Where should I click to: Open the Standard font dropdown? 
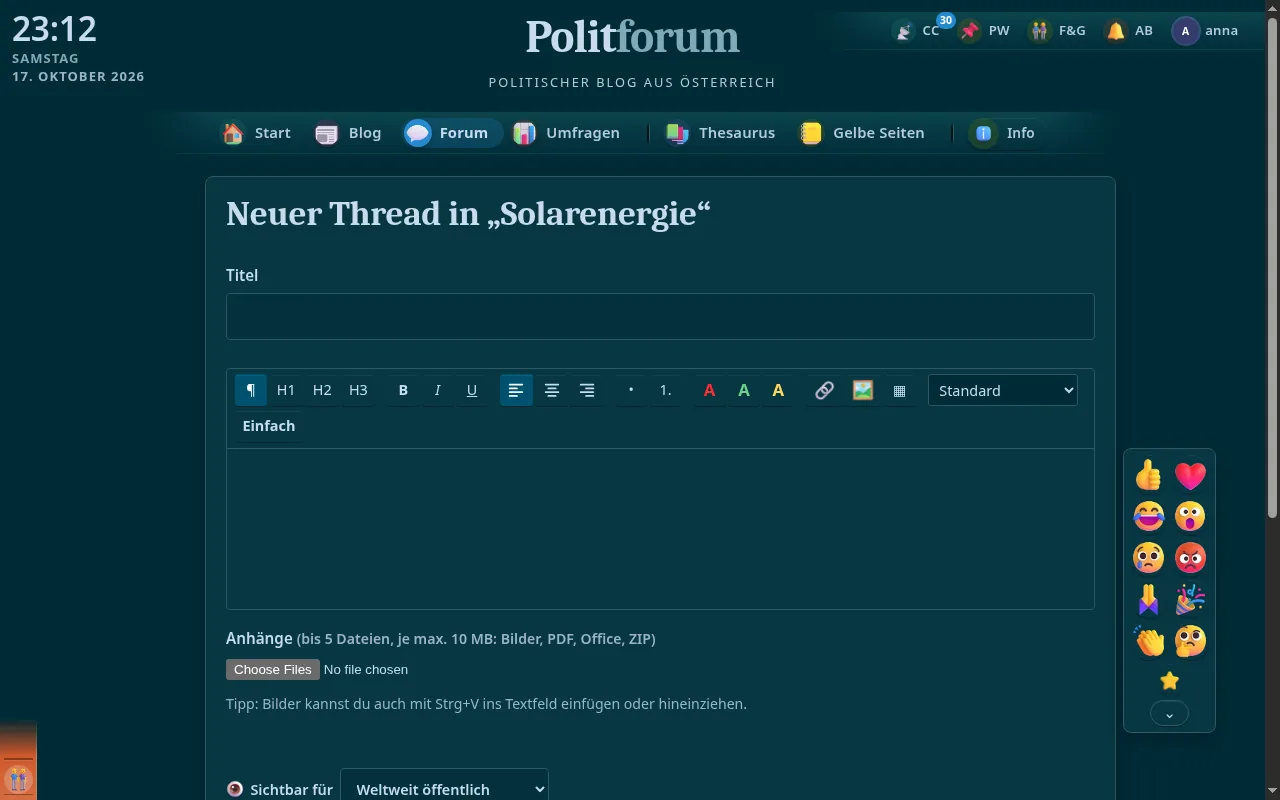pos(1002,390)
